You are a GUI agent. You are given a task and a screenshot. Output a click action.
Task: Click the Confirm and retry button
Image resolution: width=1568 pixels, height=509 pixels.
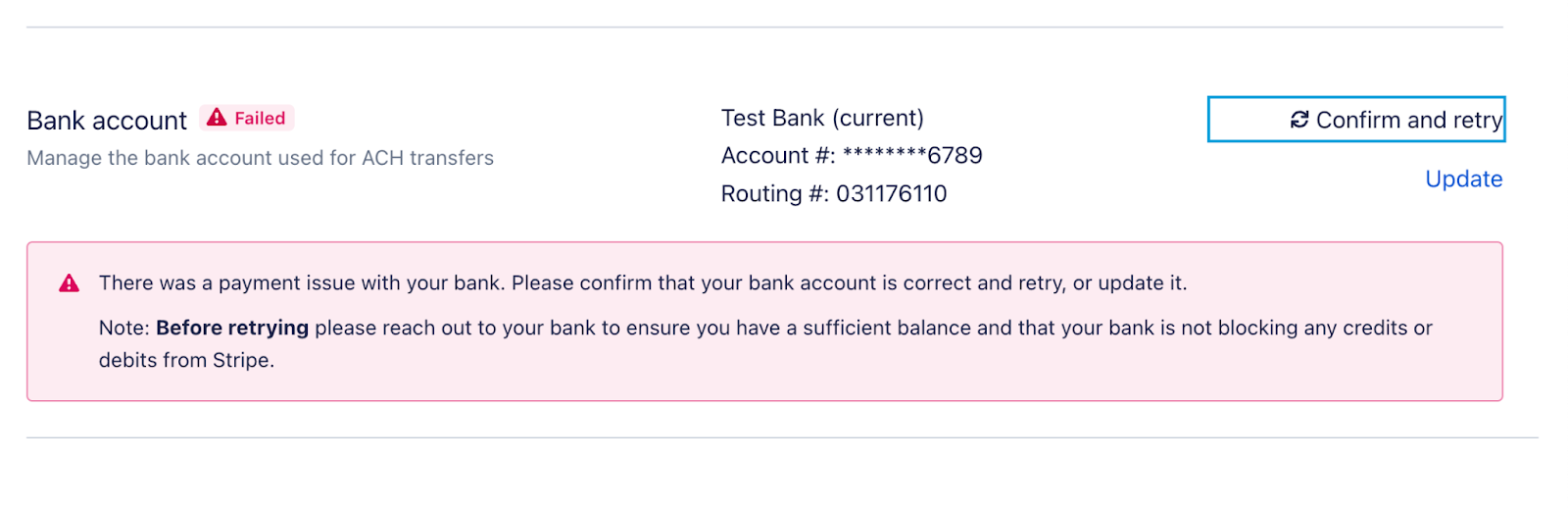[1356, 120]
